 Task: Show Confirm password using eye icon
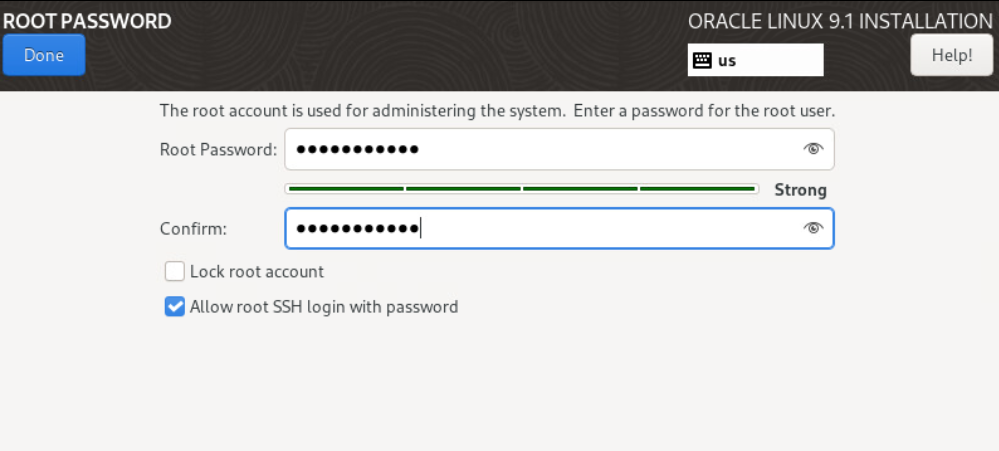(813, 228)
